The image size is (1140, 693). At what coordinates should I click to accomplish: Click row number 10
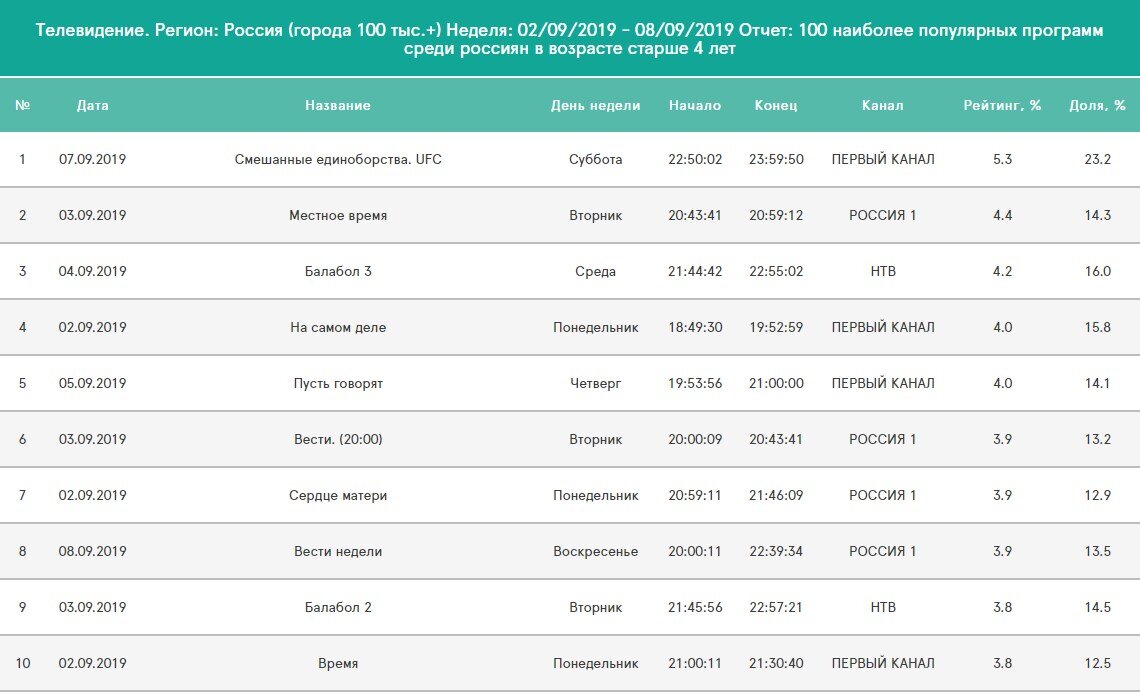[23, 663]
